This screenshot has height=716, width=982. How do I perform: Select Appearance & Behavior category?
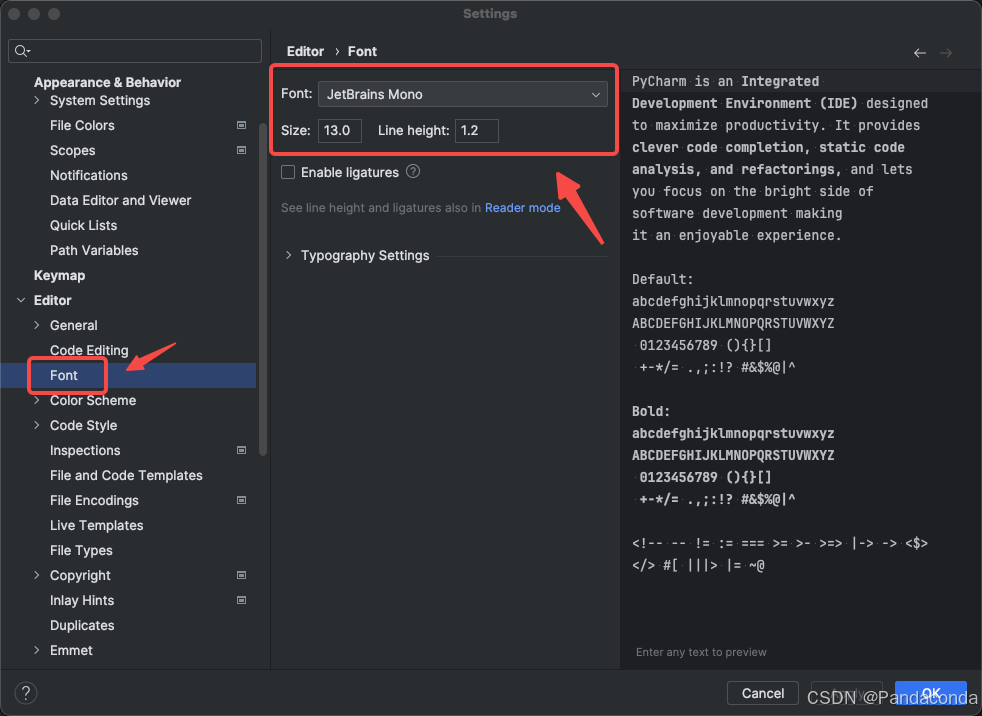[x=107, y=82]
